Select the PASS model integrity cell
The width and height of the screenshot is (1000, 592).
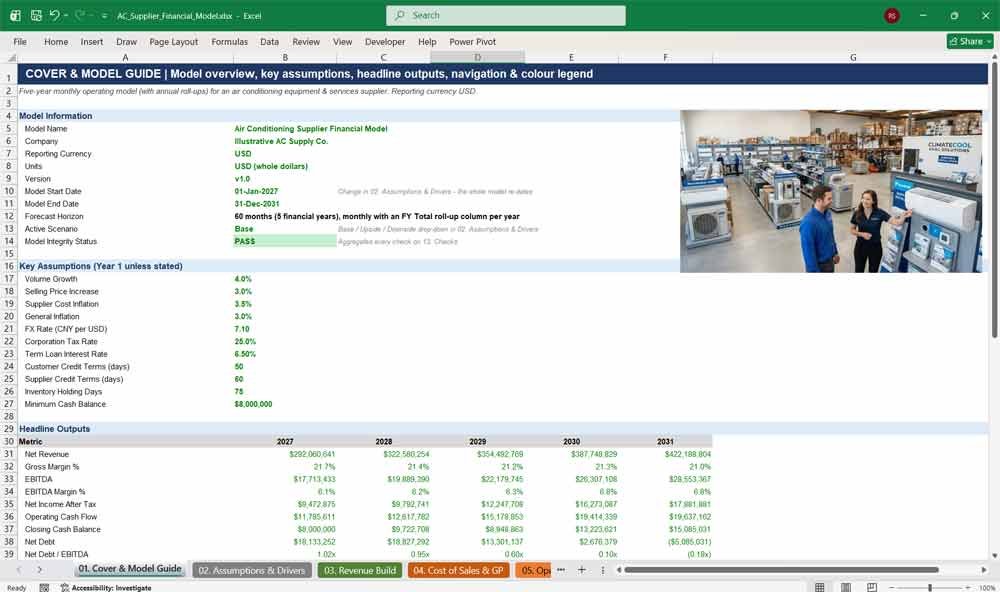click(x=285, y=241)
